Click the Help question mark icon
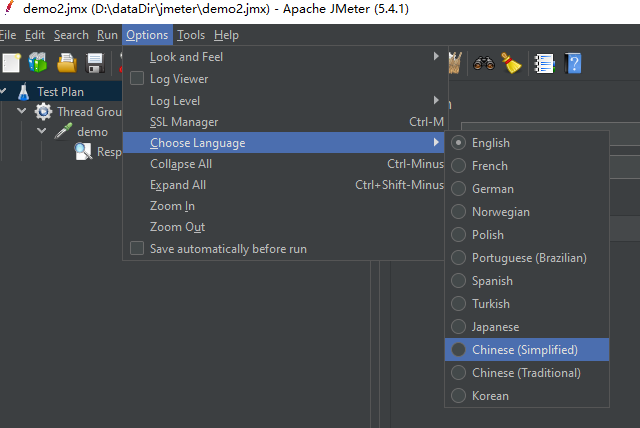The image size is (640, 428). pyautogui.click(x=573, y=64)
